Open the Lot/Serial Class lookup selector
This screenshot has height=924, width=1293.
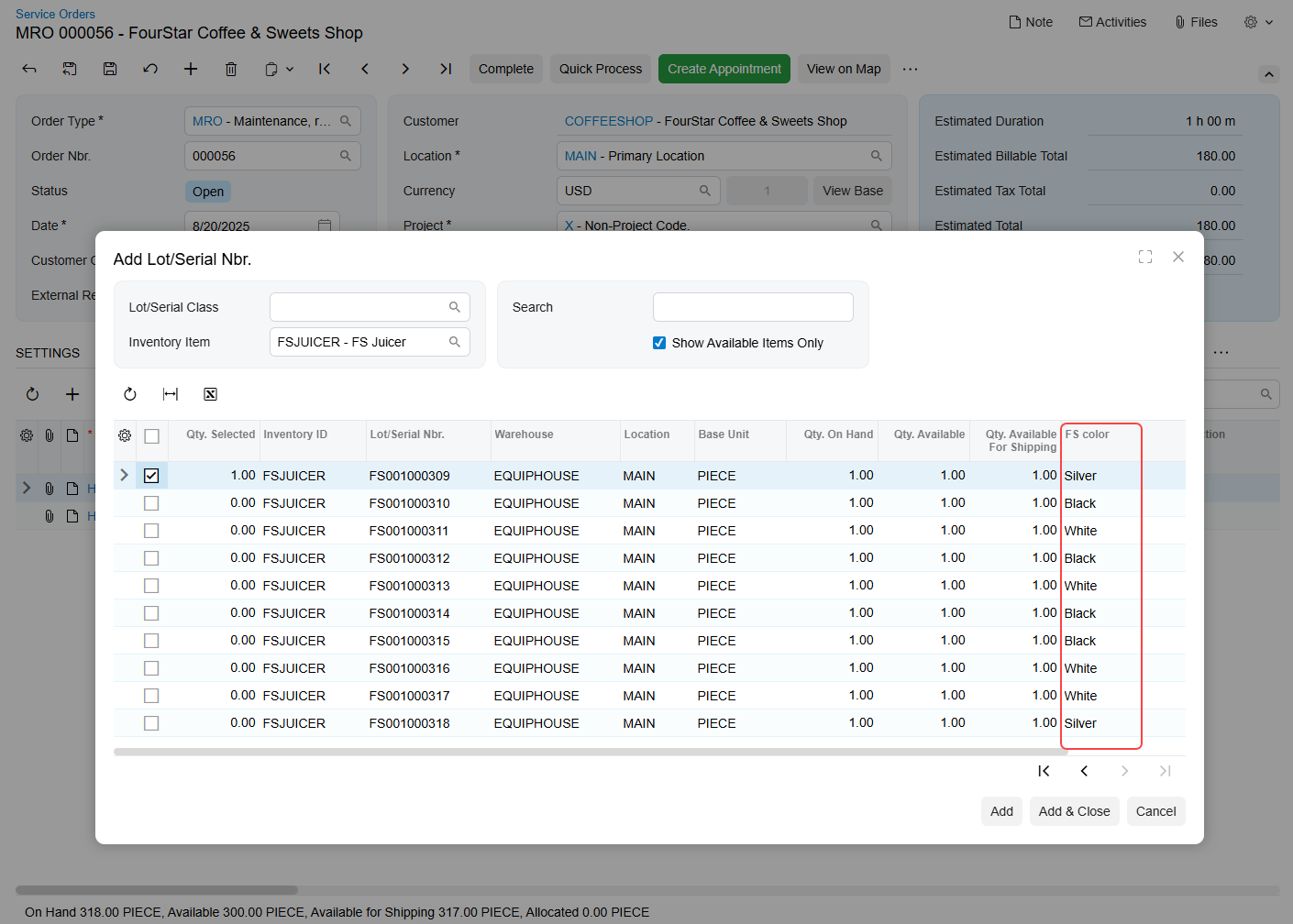click(455, 307)
